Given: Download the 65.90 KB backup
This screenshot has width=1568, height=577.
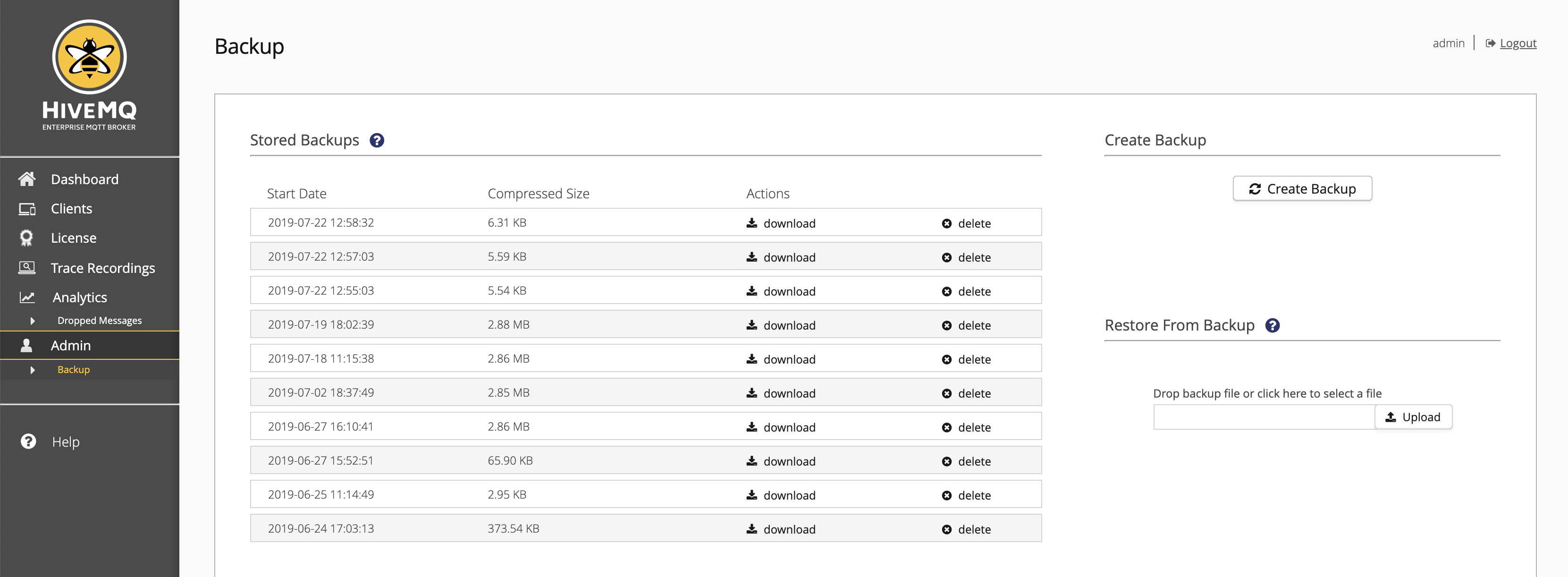Looking at the screenshot, I should point(781,462).
